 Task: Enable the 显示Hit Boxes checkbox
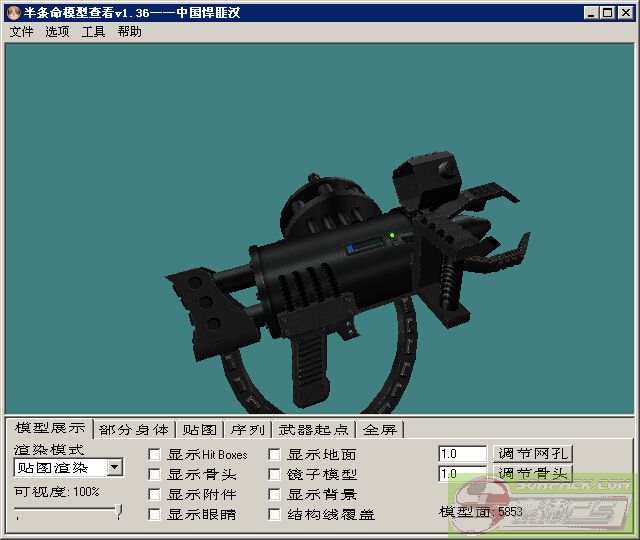pyautogui.click(x=155, y=455)
